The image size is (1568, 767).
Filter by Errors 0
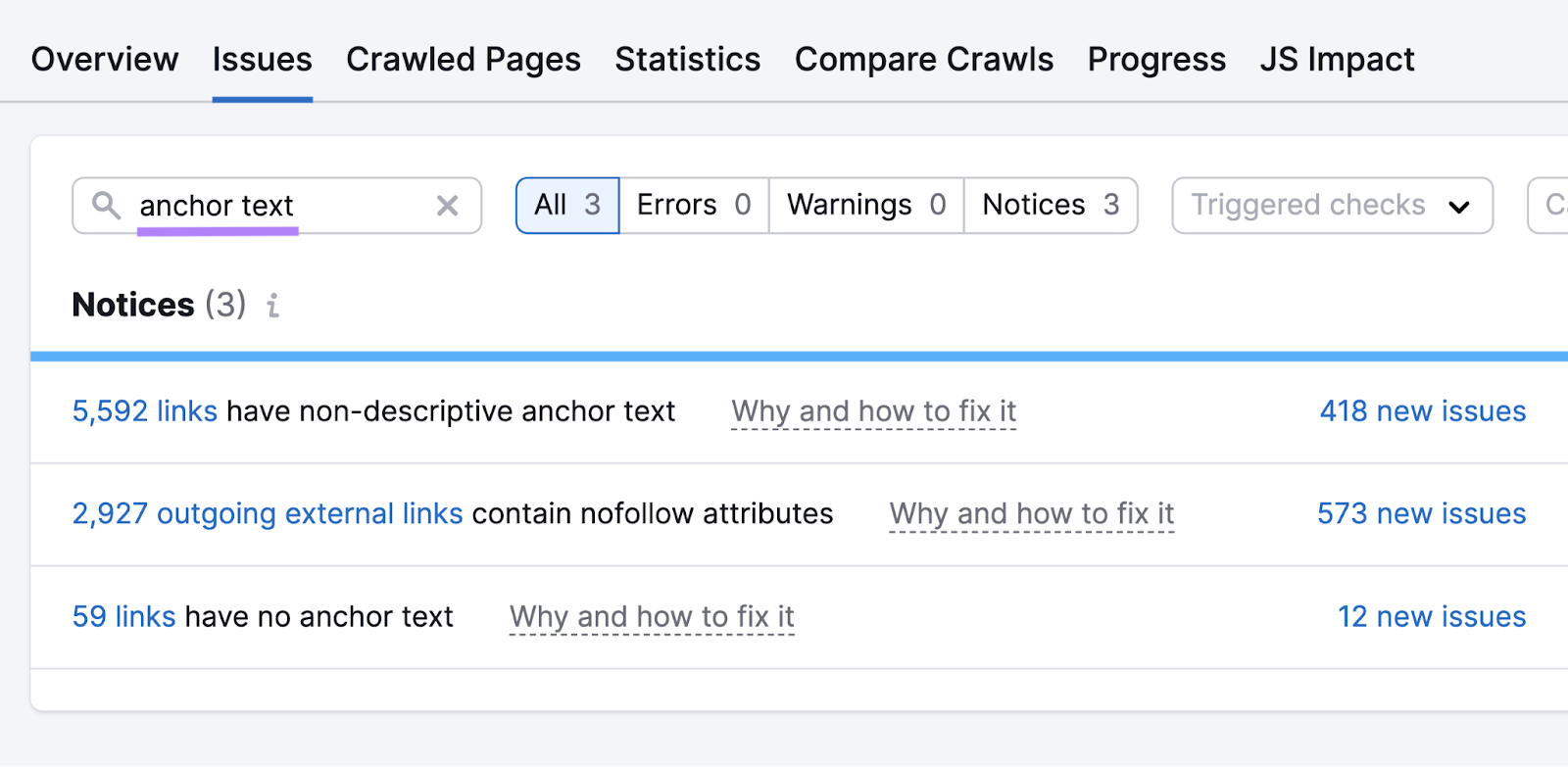point(694,206)
